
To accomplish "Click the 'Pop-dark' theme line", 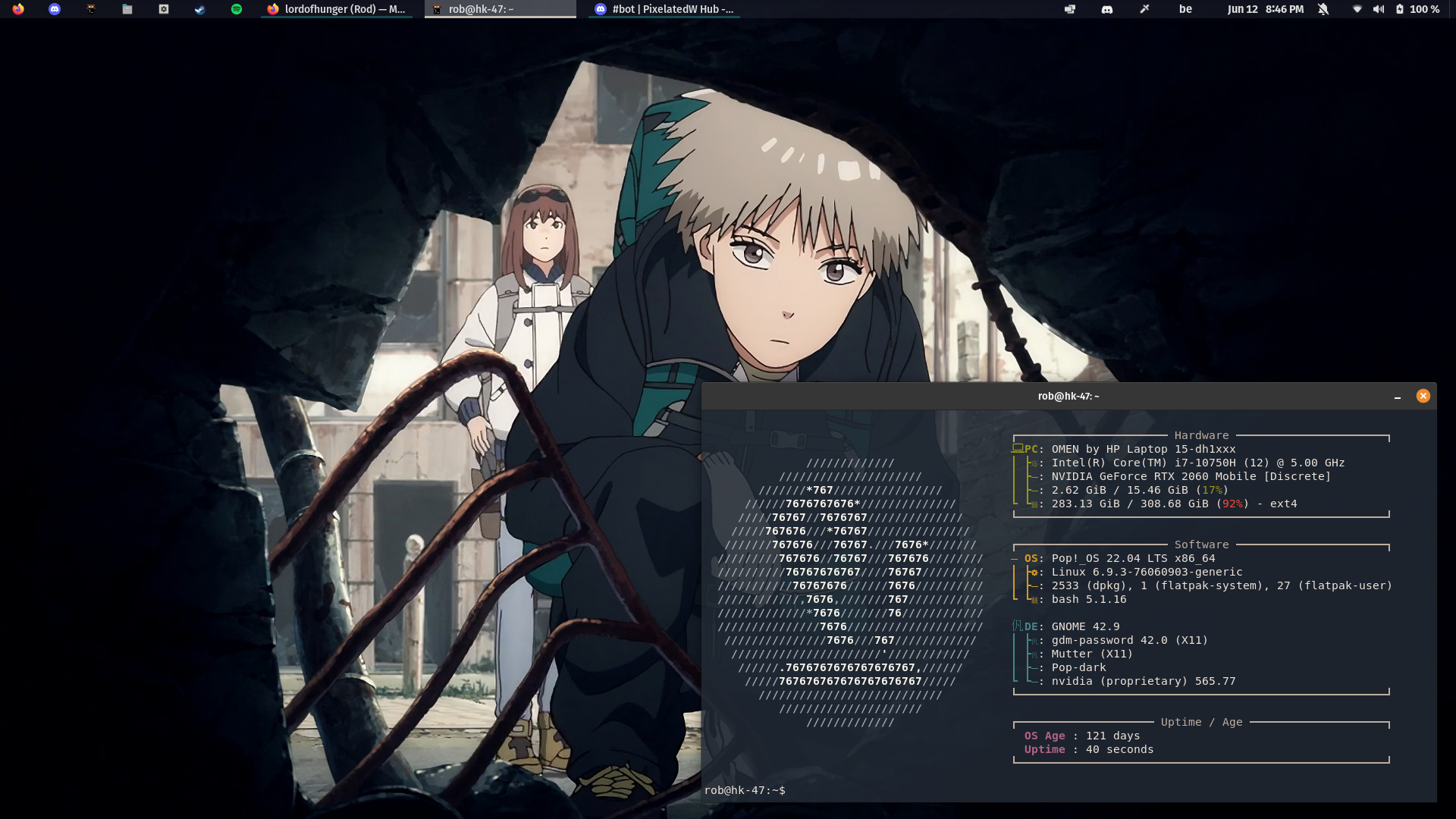I will pos(1078,667).
